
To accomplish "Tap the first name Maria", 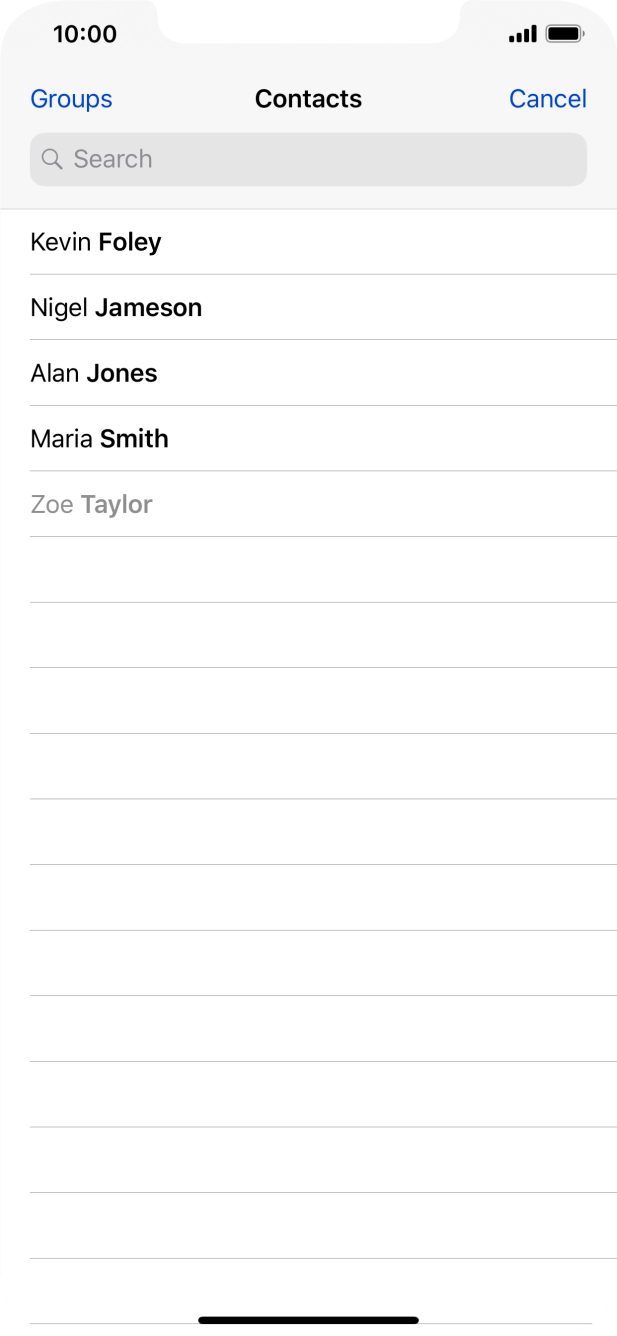I will point(61,439).
